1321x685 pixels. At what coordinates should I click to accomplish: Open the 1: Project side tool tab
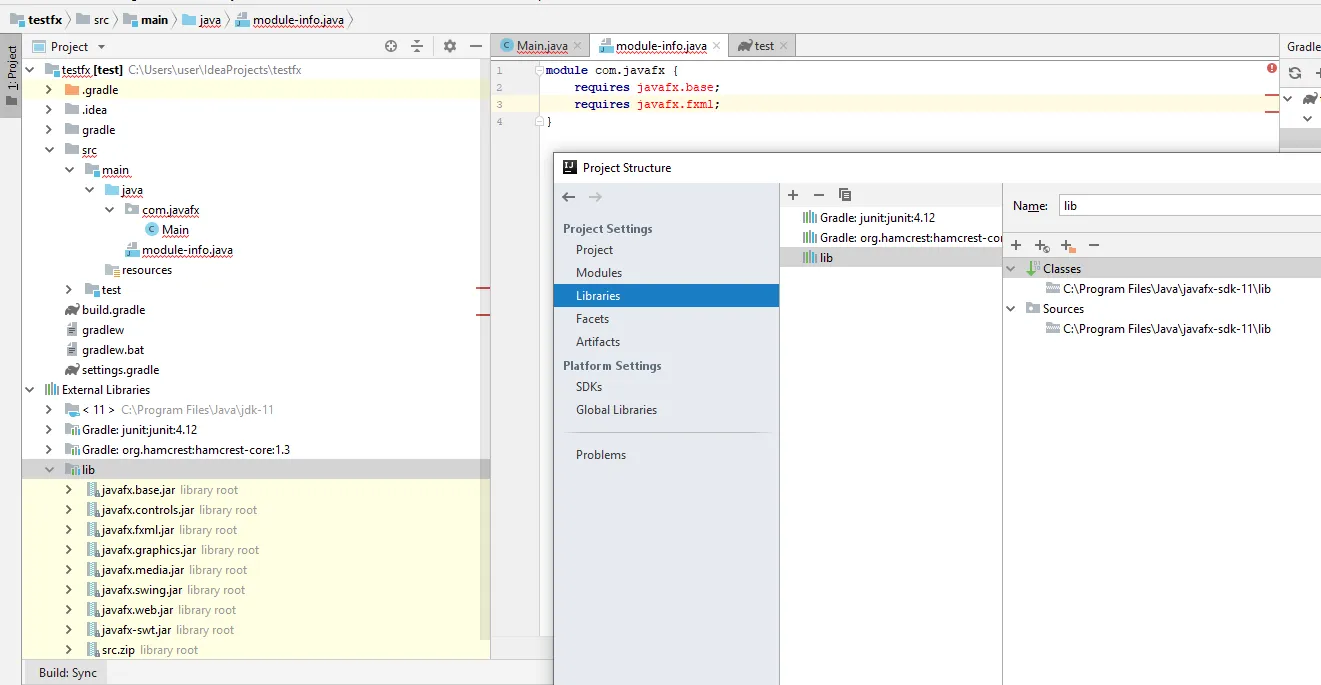[x=11, y=76]
